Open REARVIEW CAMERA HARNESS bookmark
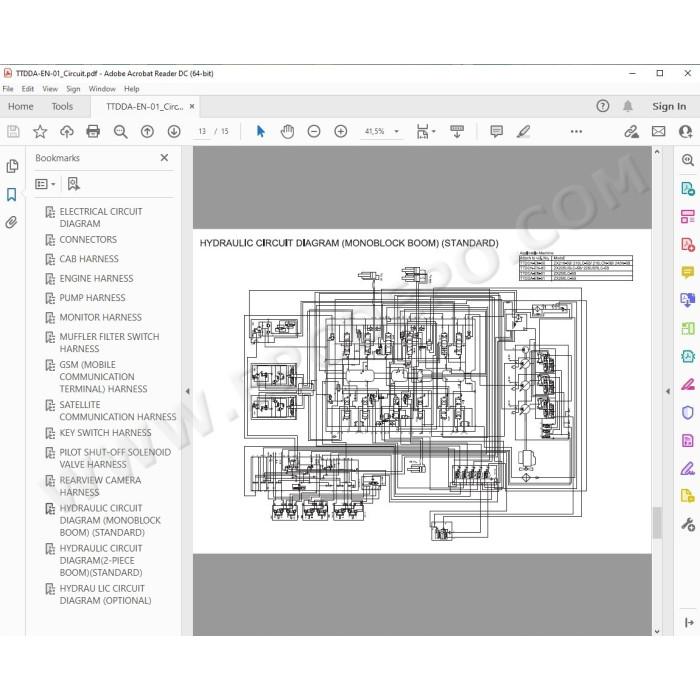Viewport: 700px width, 700px height. (100, 486)
